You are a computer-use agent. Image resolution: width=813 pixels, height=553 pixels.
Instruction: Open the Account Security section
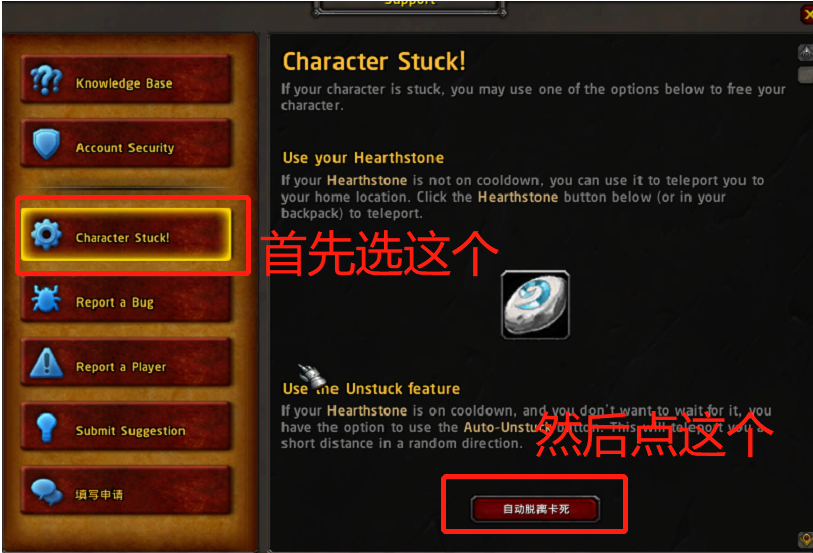[x=126, y=144]
